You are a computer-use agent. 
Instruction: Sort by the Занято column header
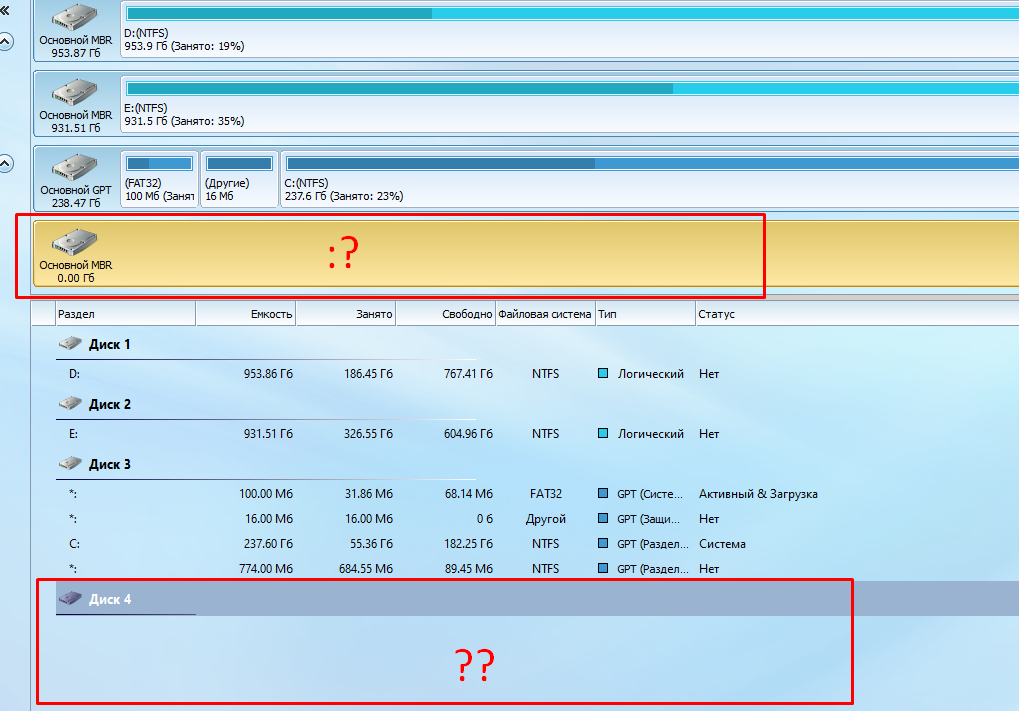[346, 314]
